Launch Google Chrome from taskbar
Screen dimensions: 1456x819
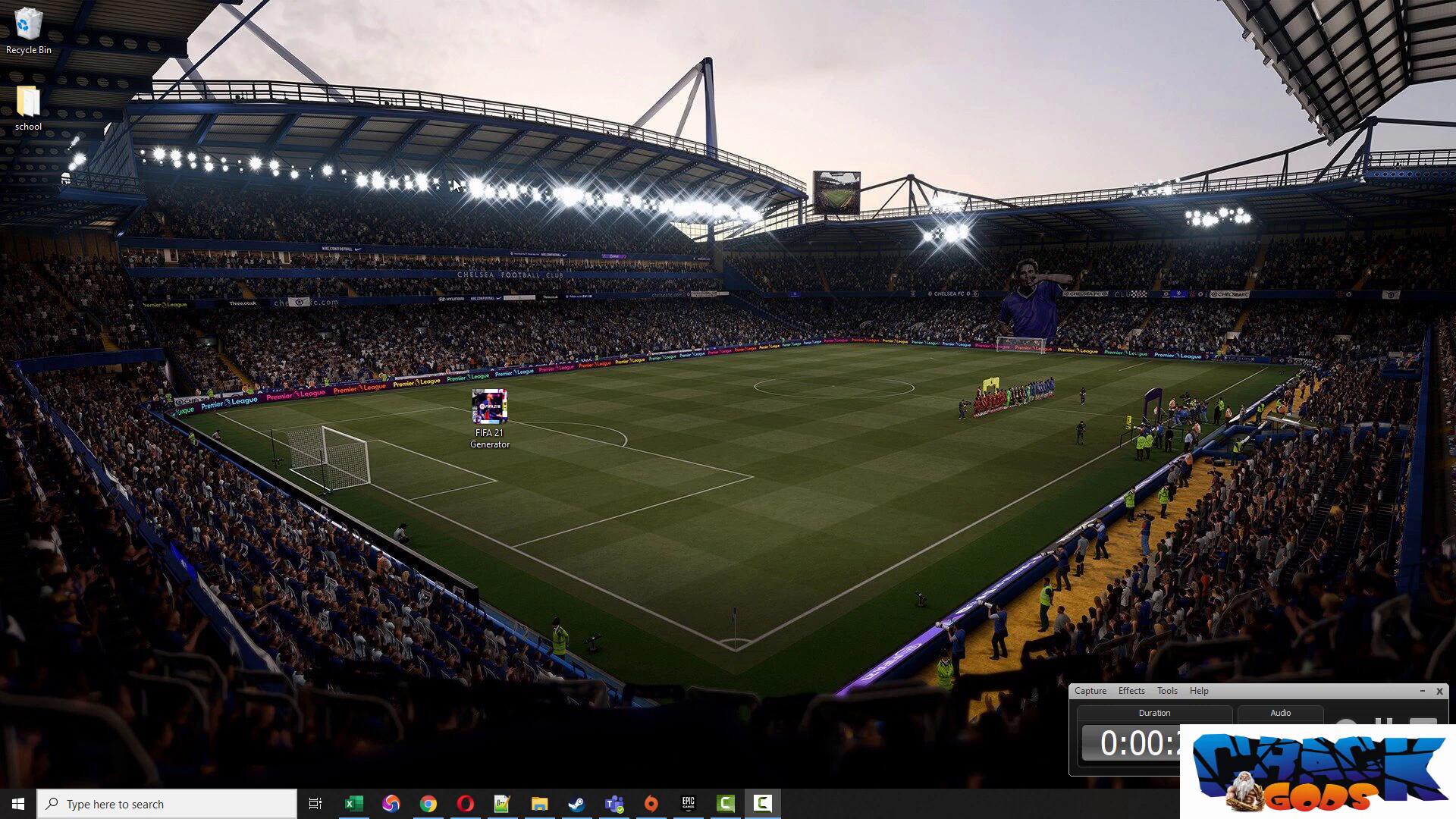[x=428, y=804]
